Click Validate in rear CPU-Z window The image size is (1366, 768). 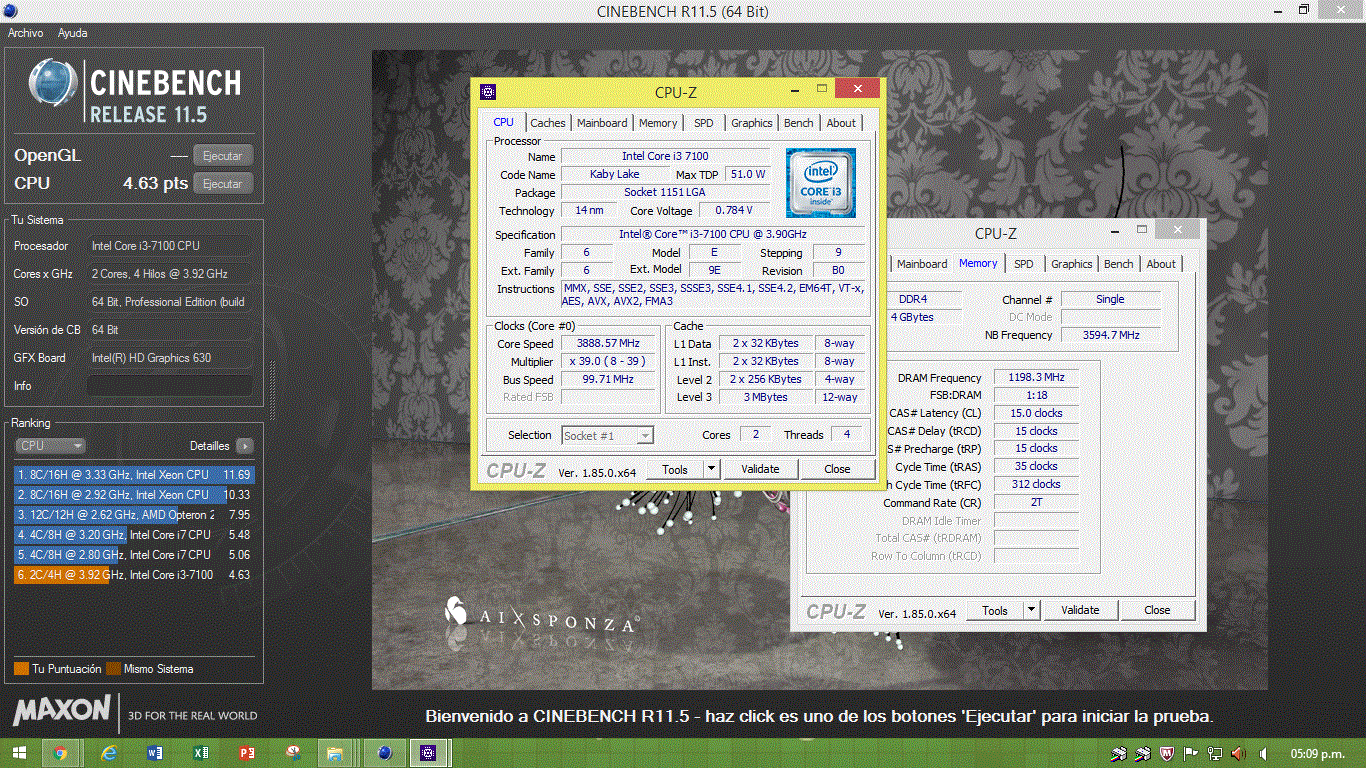coord(1080,610)
